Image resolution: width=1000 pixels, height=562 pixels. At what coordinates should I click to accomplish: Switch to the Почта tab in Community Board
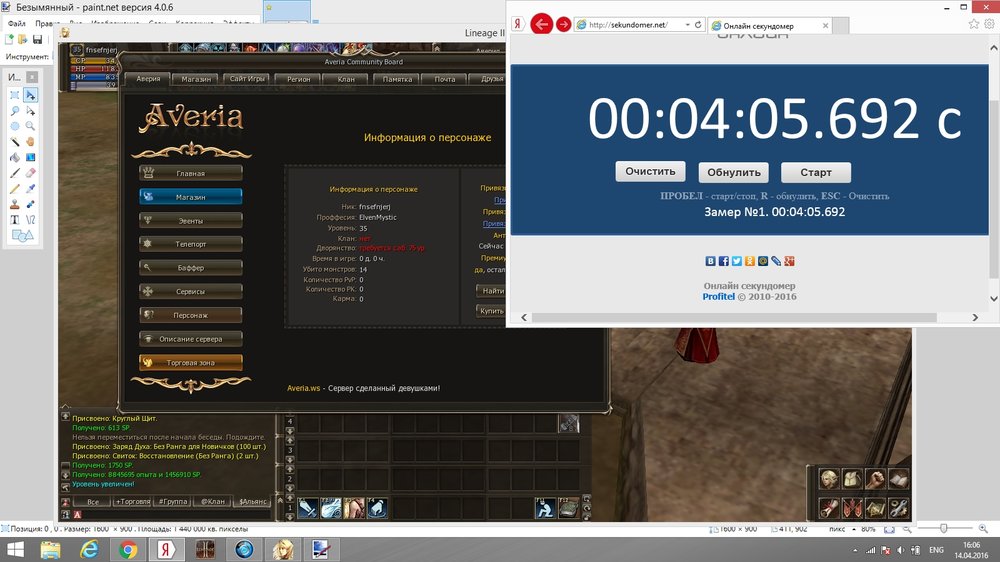[445, 79]
